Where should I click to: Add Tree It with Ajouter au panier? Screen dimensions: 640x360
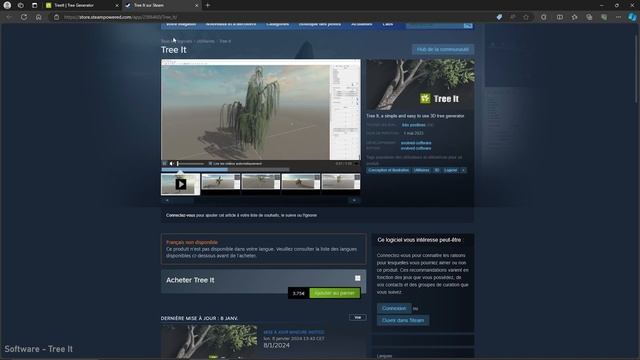tap(334, 293)
